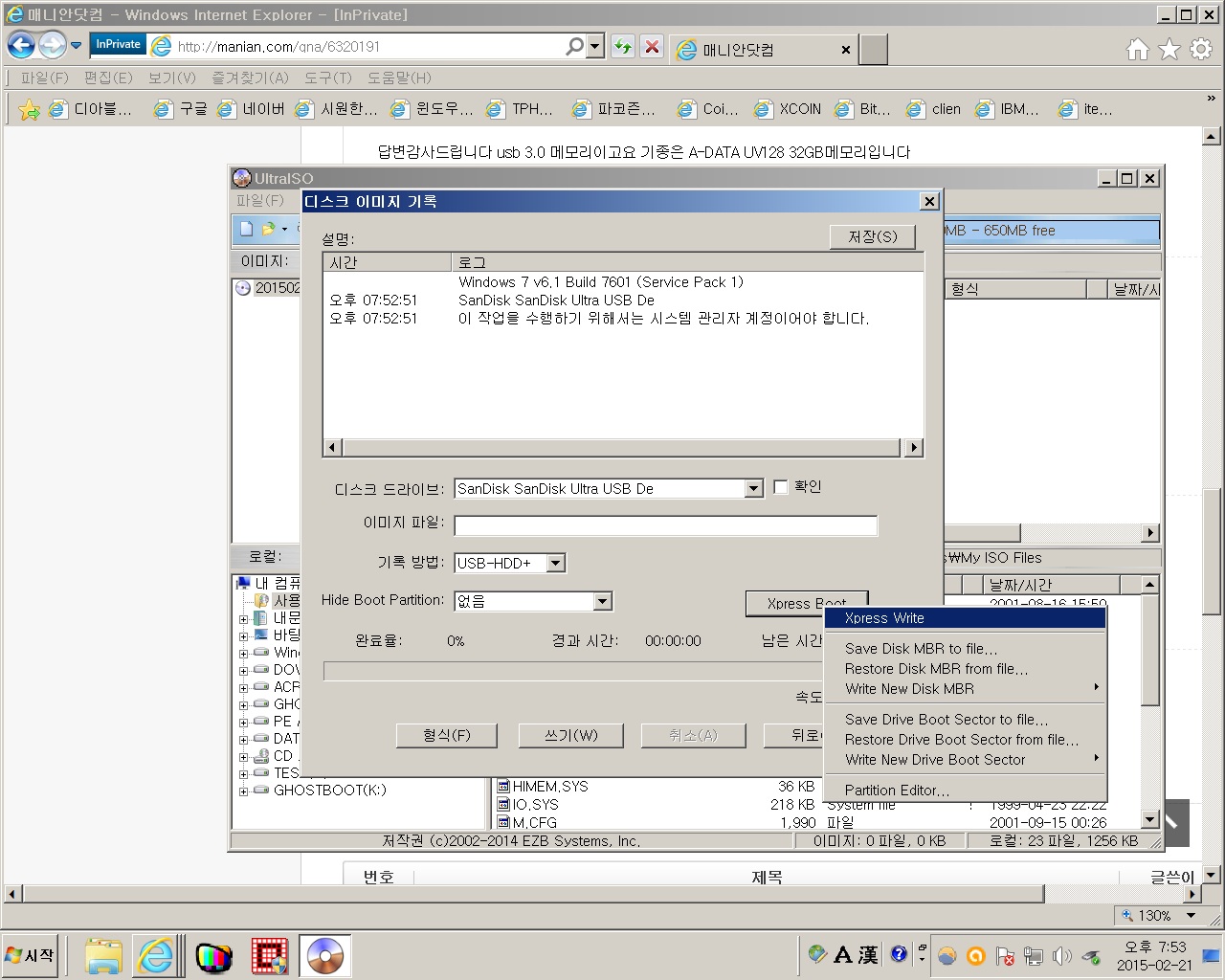Open the 디스크 드라이브 SanDisk dropdown
Screen dimensions: 1225x980
(753, 489)
